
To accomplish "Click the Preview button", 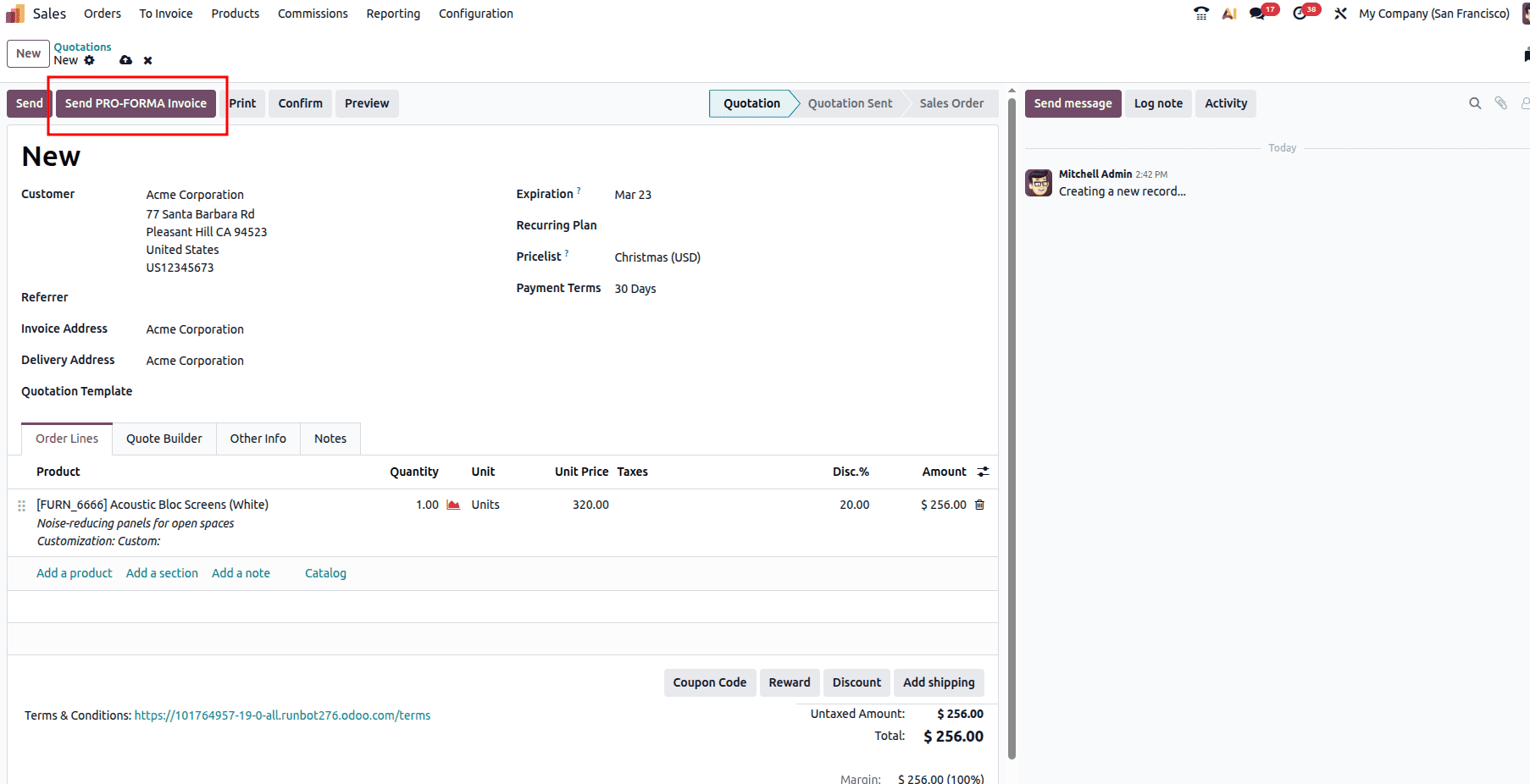I will [x=367, y=103].
